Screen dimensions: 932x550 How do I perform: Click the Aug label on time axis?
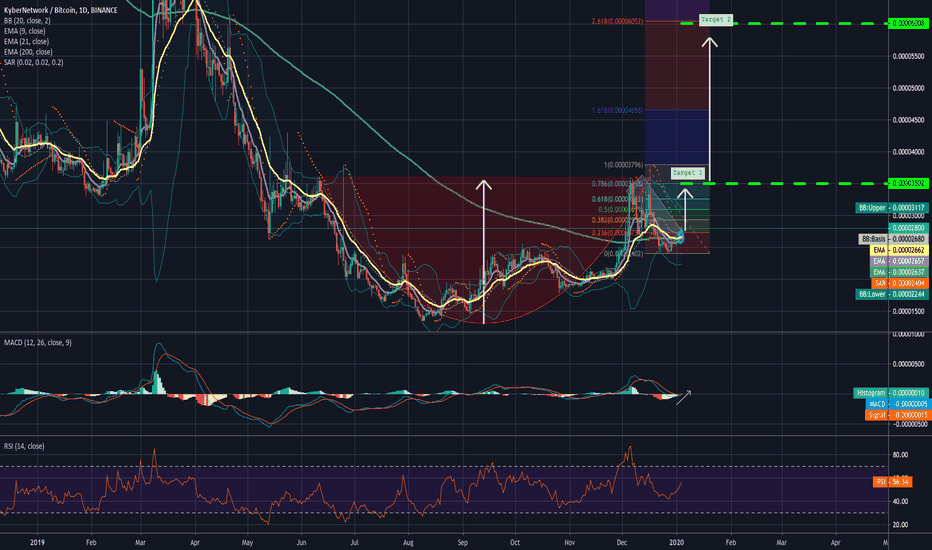pos(408,542)
